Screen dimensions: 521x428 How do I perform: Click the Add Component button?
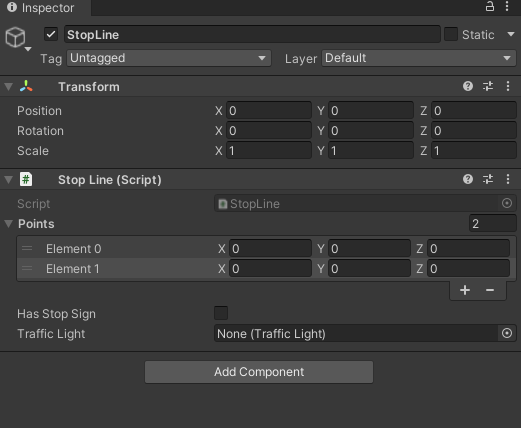(x=259, y=372)
